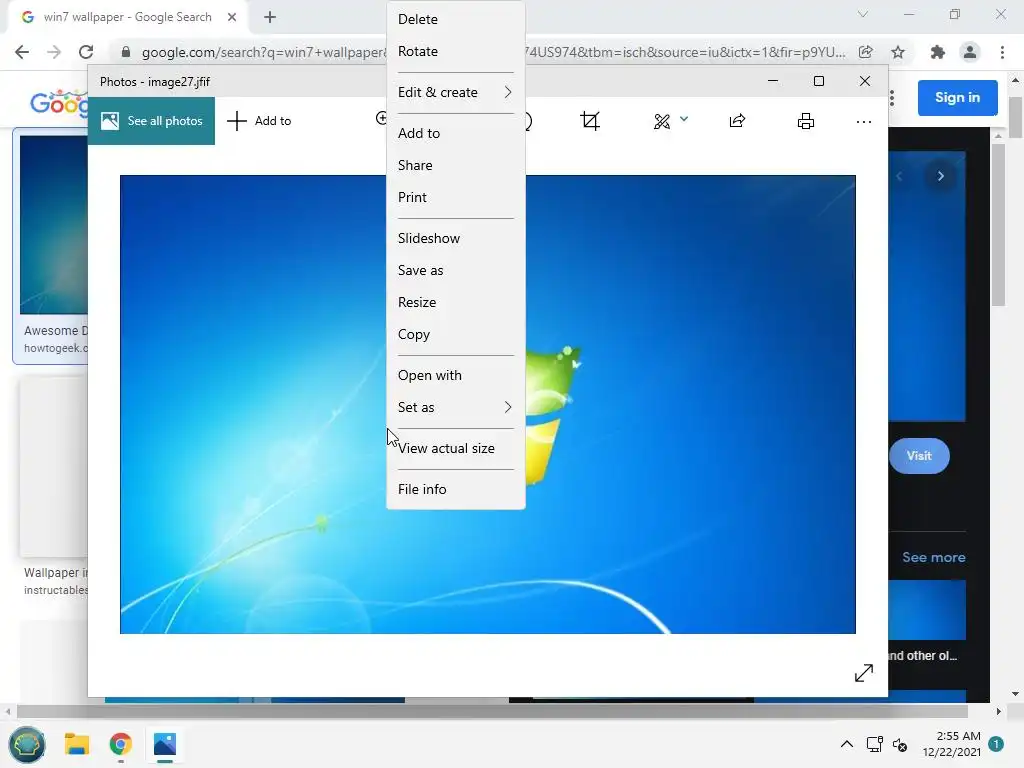
Task: Choose Print in the context menu
Action: click(x=456, y=197)
